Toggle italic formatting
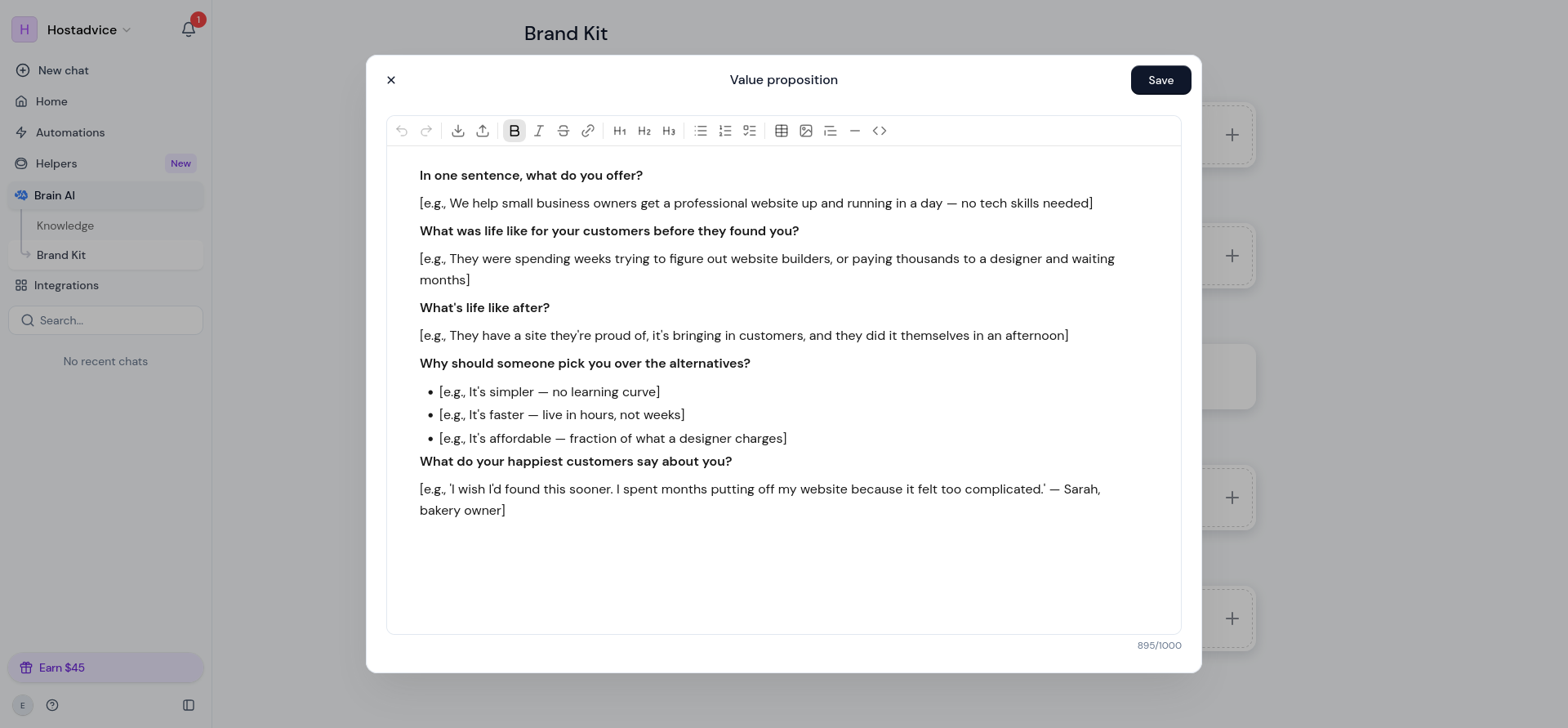Viewport: 1568px width, 728px height. point(539,131)
